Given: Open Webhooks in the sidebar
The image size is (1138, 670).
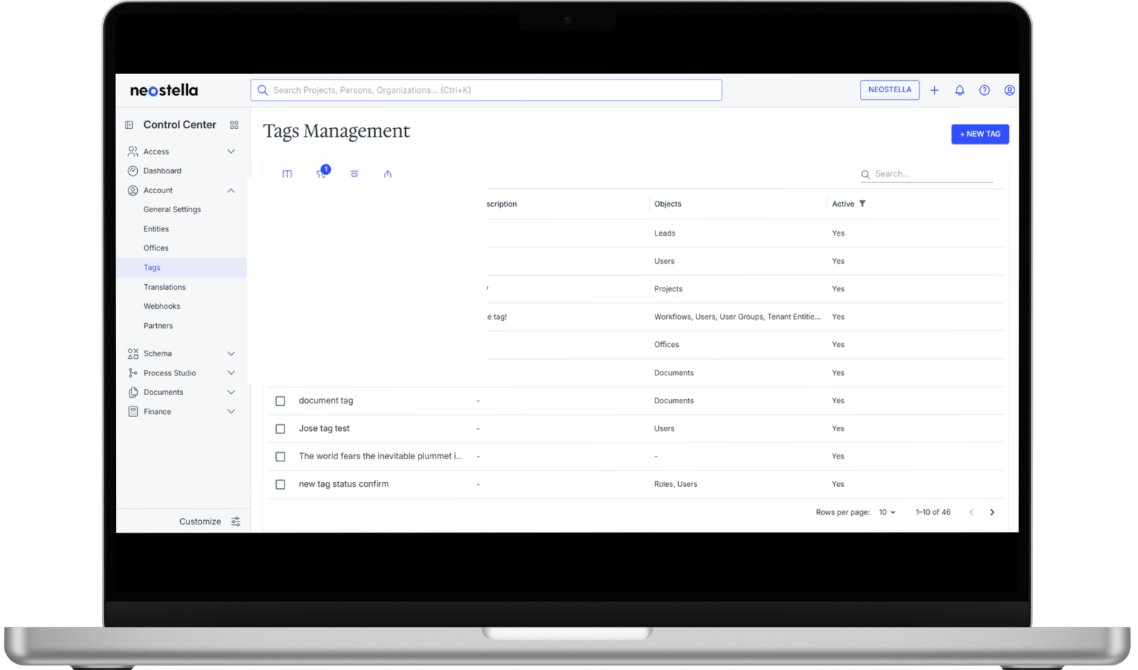Looking at the screenshot, I should pyautogui.click(x=161, y=306).
